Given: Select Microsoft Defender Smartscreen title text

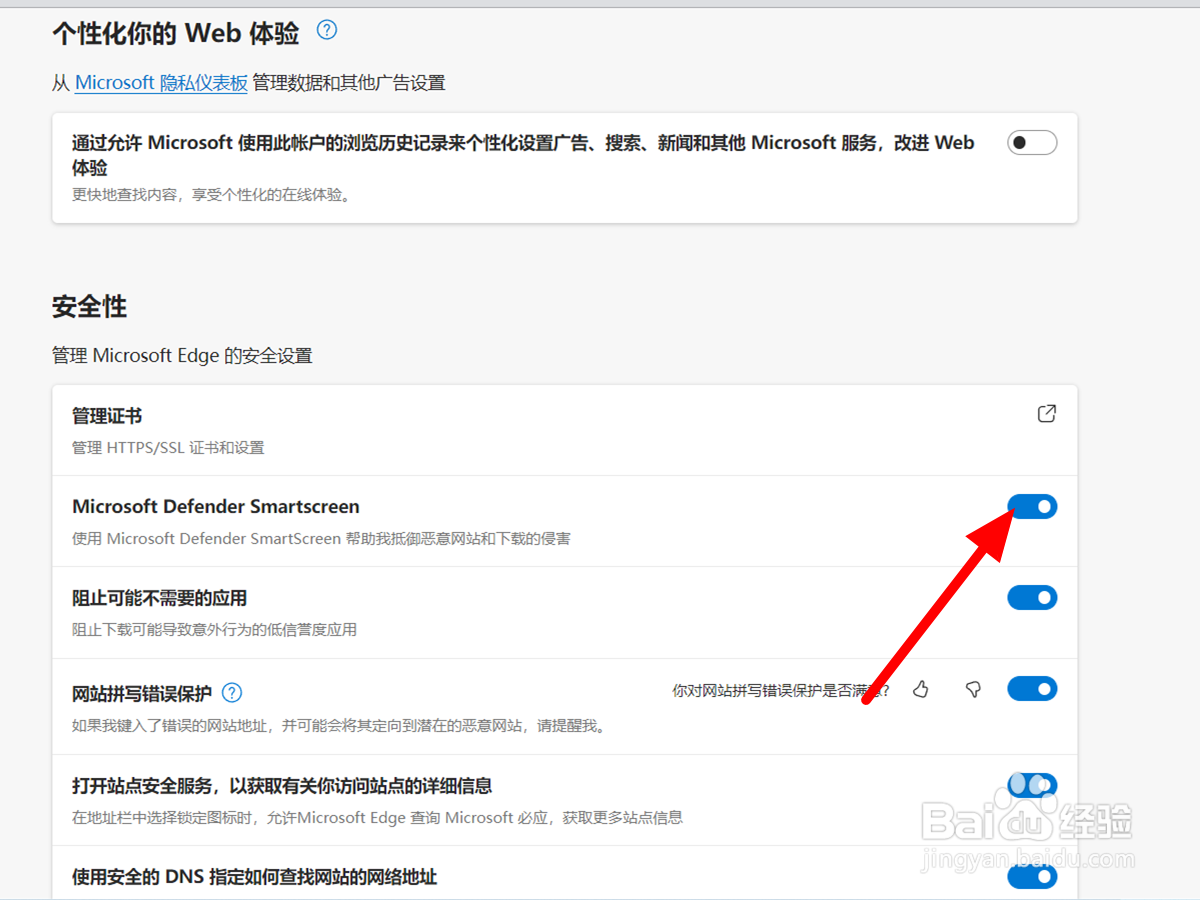Looking at the screenshot, I should [x=216, y=506].
